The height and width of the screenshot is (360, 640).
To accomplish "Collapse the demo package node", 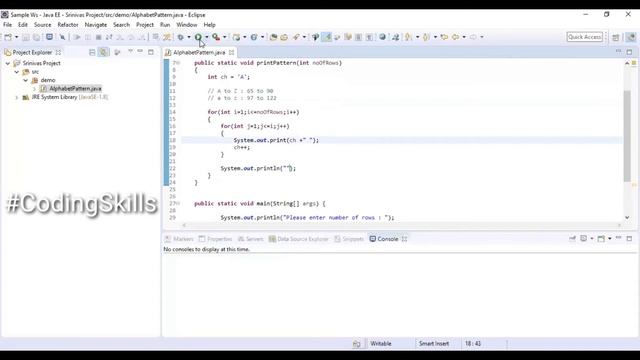I will point(26,80).
